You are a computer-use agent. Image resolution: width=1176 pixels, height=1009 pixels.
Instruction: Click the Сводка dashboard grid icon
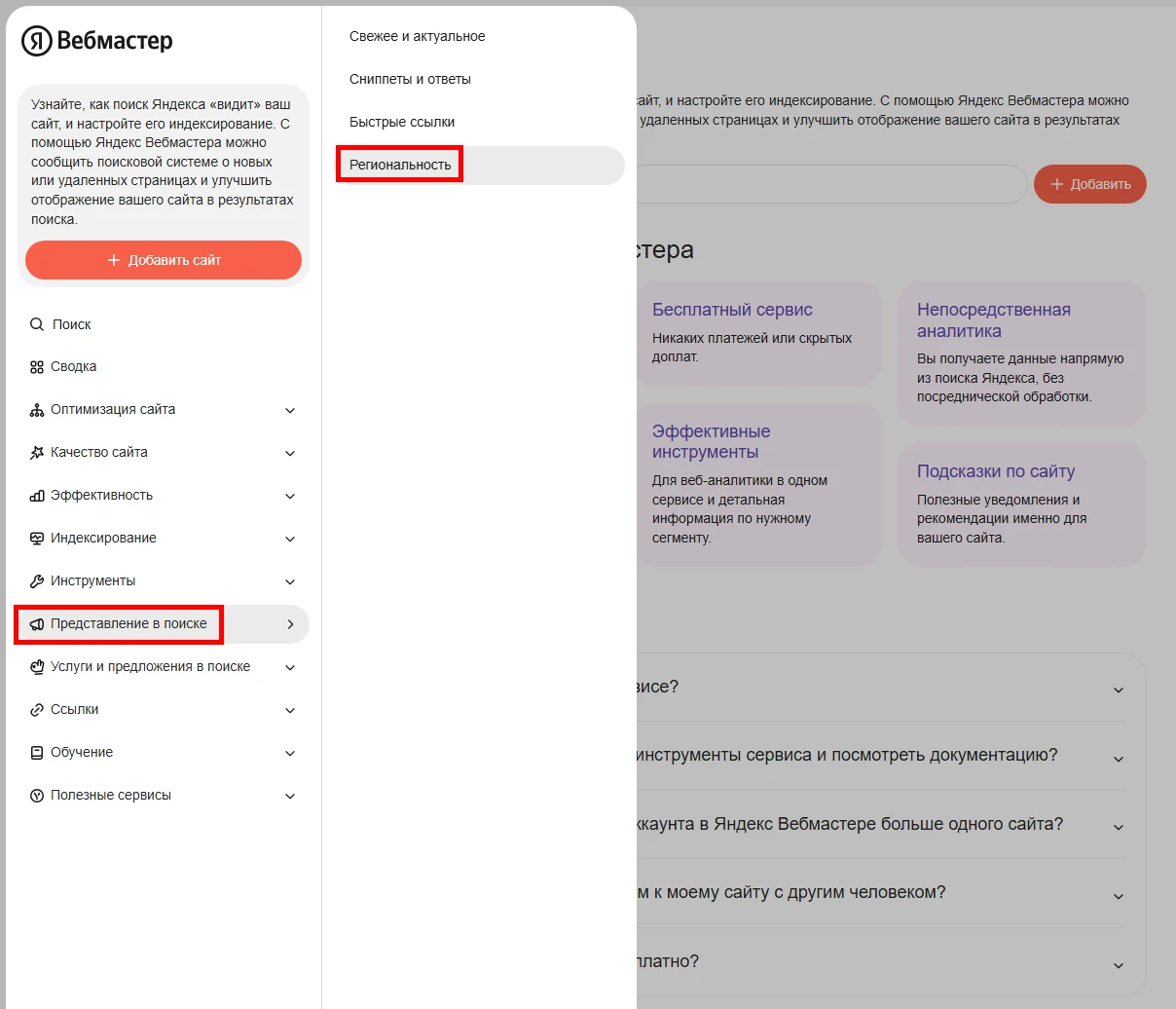coord(37,367)
